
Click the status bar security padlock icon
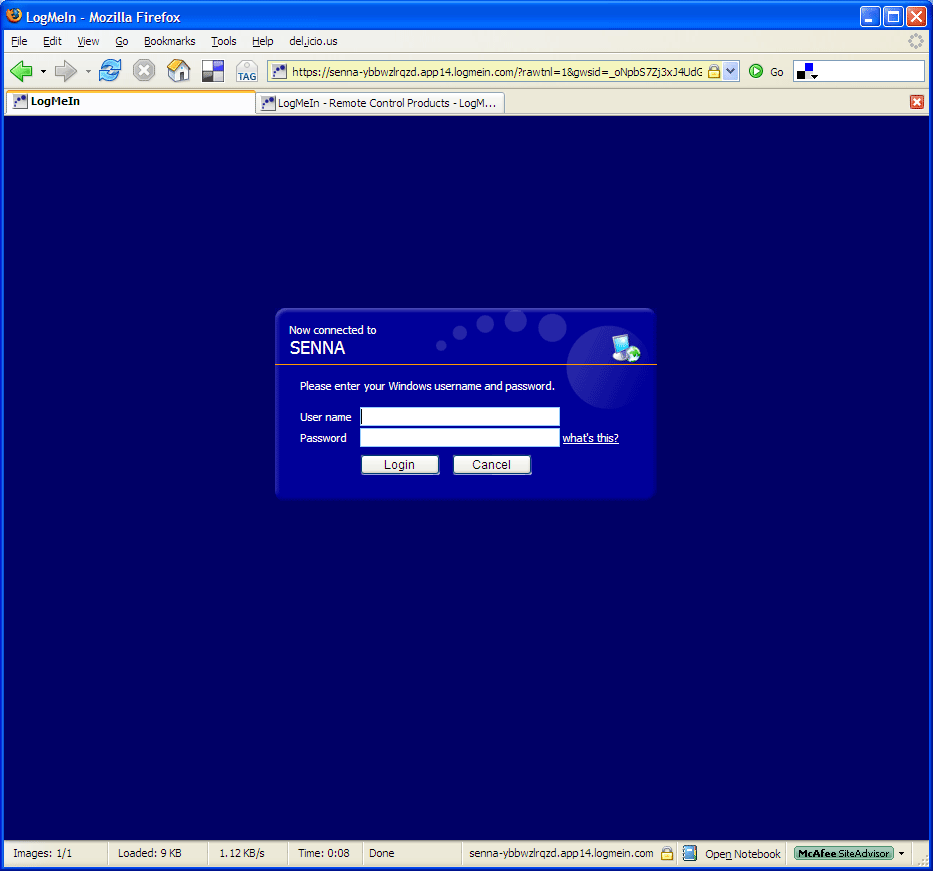(667, 853)
